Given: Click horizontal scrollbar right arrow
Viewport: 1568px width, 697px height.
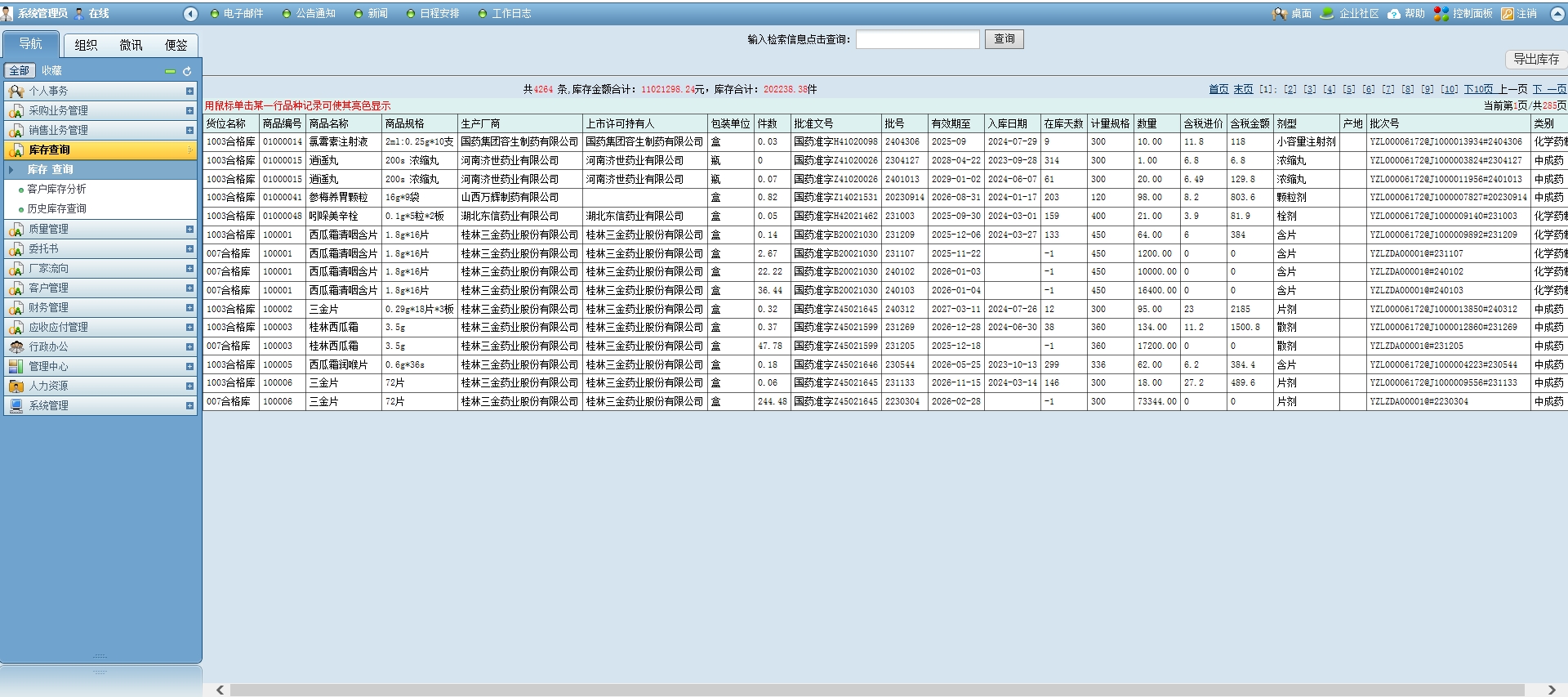Looking at the screenshot, I should coord(1551,690).
